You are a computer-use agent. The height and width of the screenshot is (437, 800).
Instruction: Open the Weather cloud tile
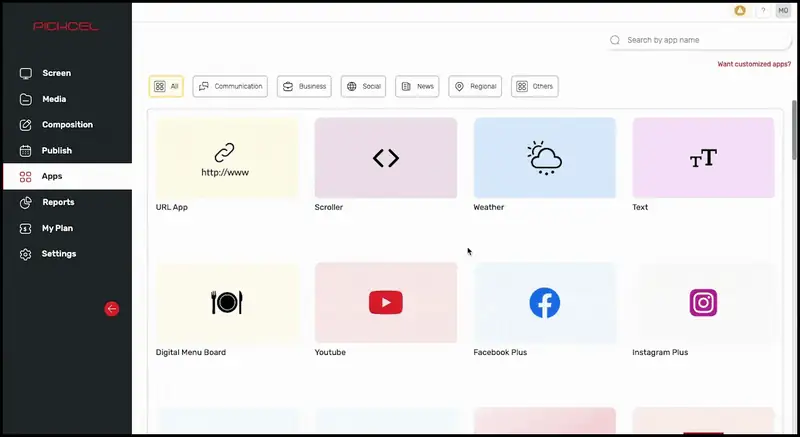[x=544, y=158]
